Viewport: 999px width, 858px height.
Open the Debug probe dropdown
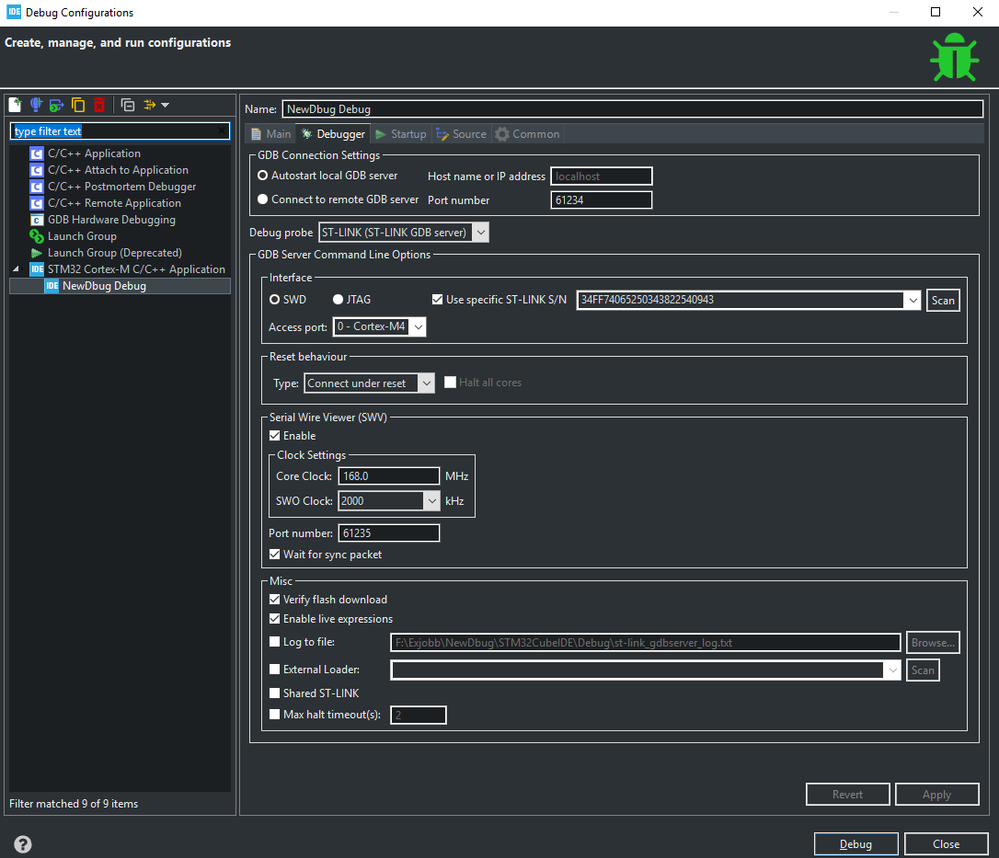[x=481, y=232]
